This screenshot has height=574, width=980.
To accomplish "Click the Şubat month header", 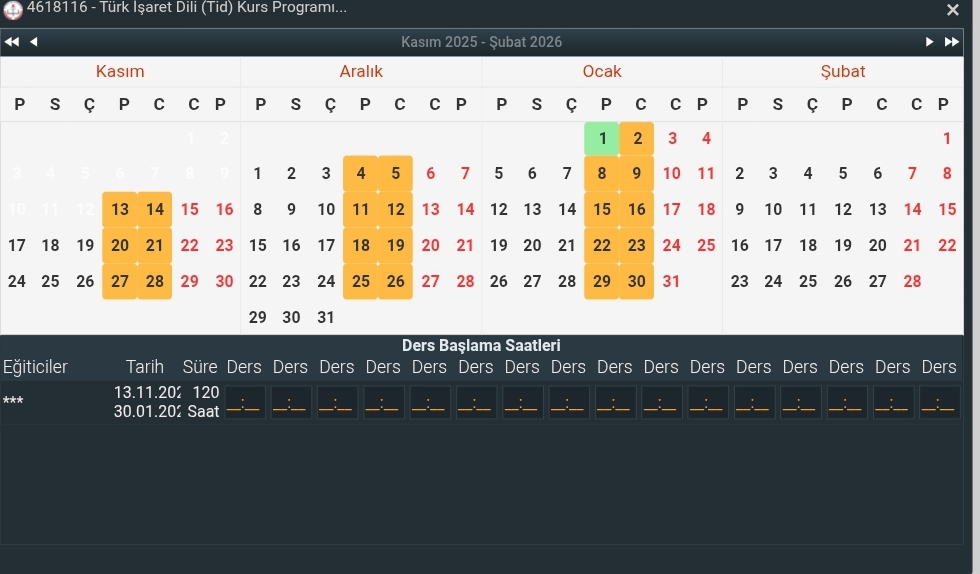I will click(x=842, y=71).
